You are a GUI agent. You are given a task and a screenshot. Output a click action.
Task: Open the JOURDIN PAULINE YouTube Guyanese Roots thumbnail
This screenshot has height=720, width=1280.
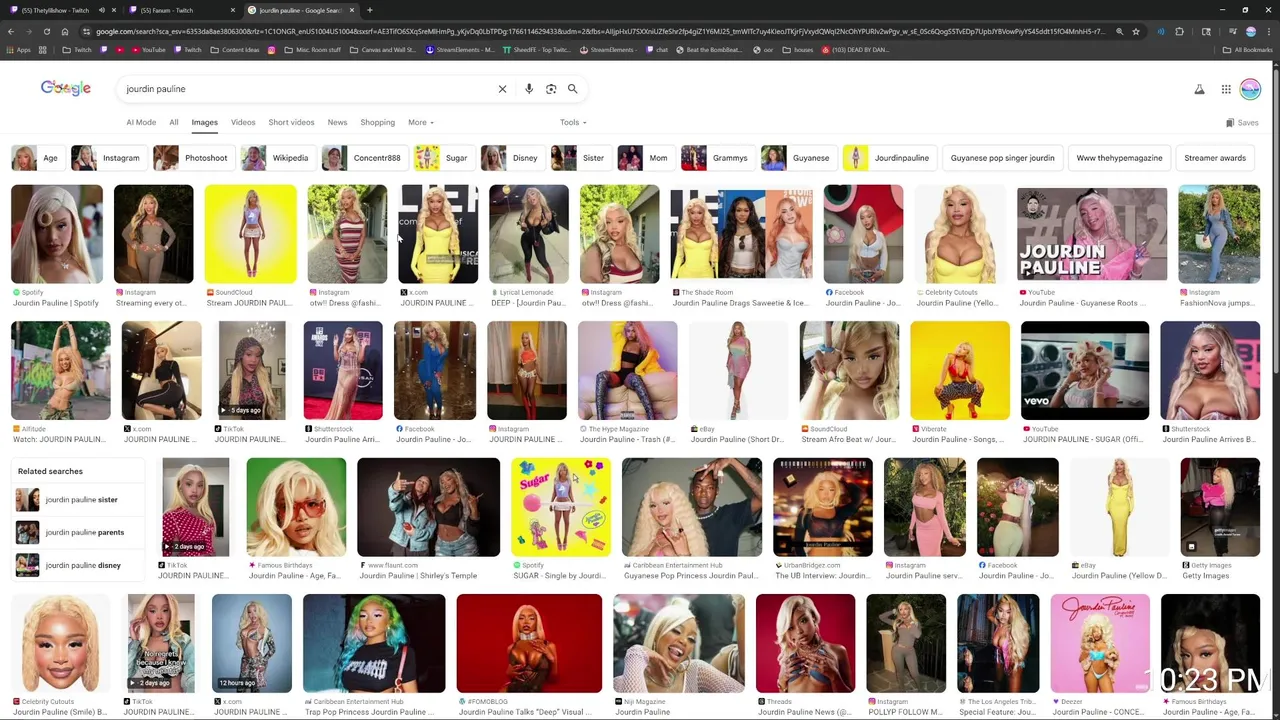(x=1092, y=234)
